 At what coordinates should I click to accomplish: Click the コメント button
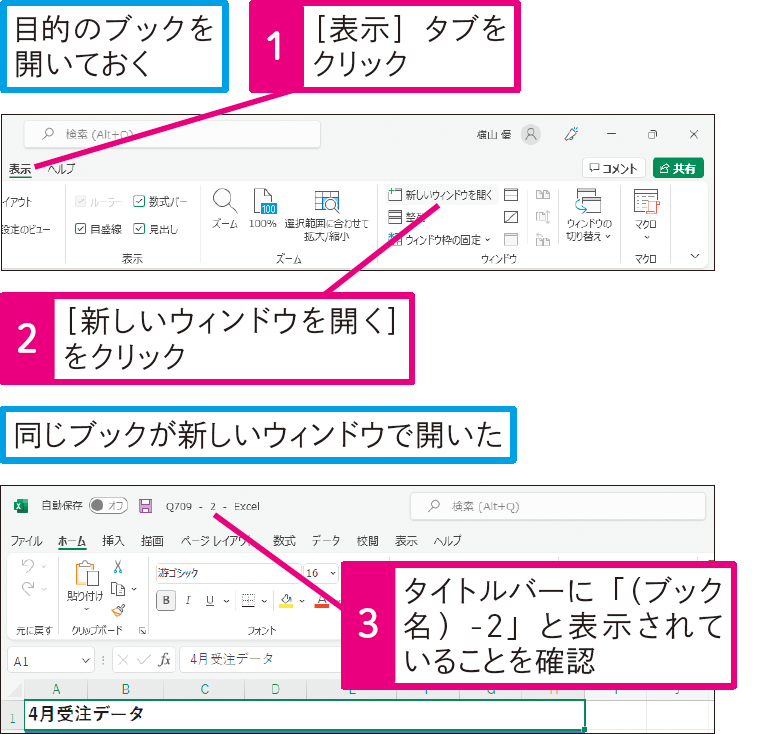click(614, 168)
